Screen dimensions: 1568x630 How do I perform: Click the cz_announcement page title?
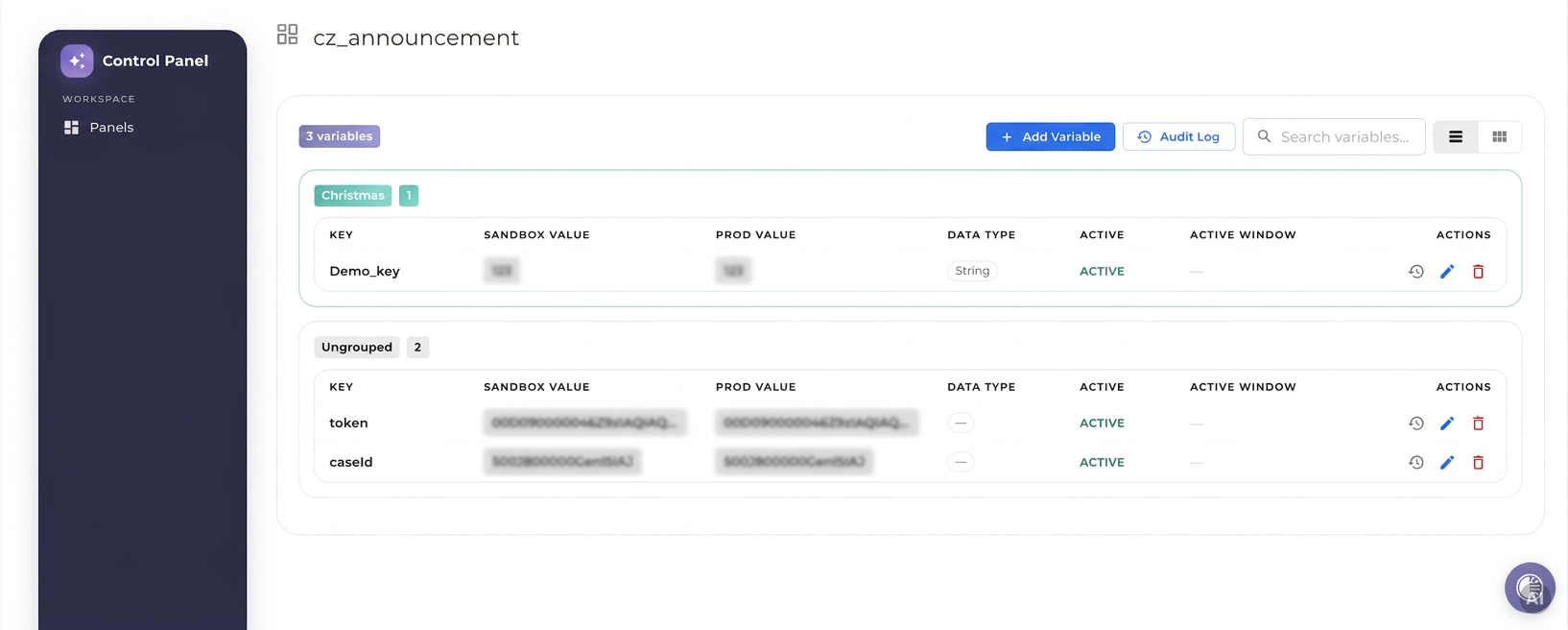click(416, 38)
